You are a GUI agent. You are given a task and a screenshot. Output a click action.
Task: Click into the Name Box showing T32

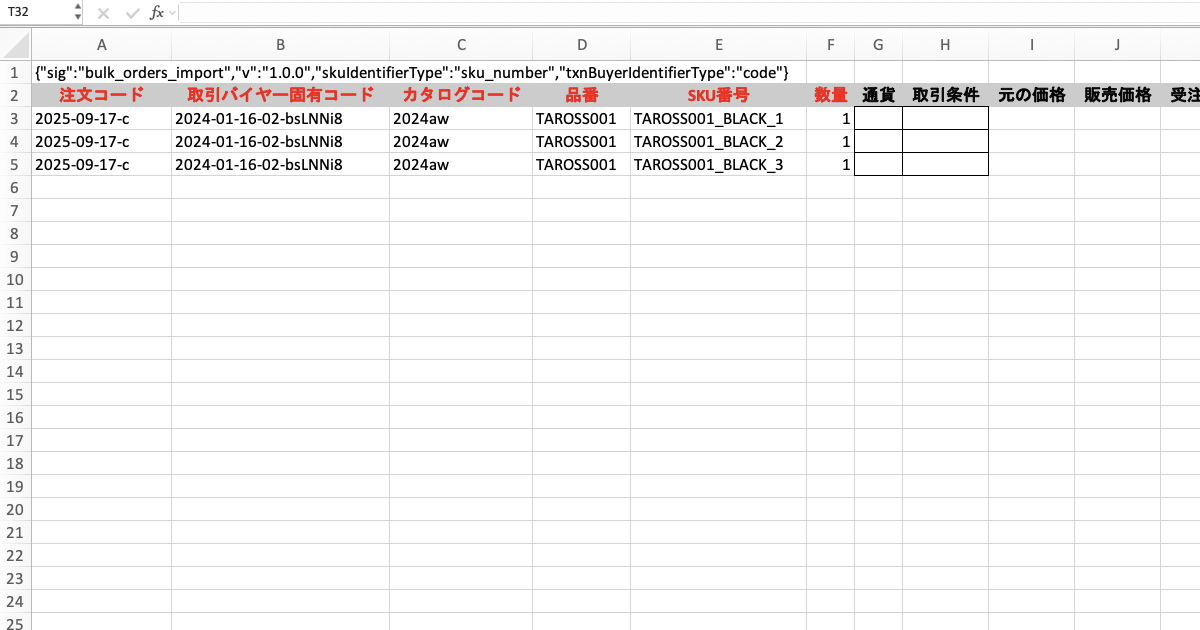point(36,13)
